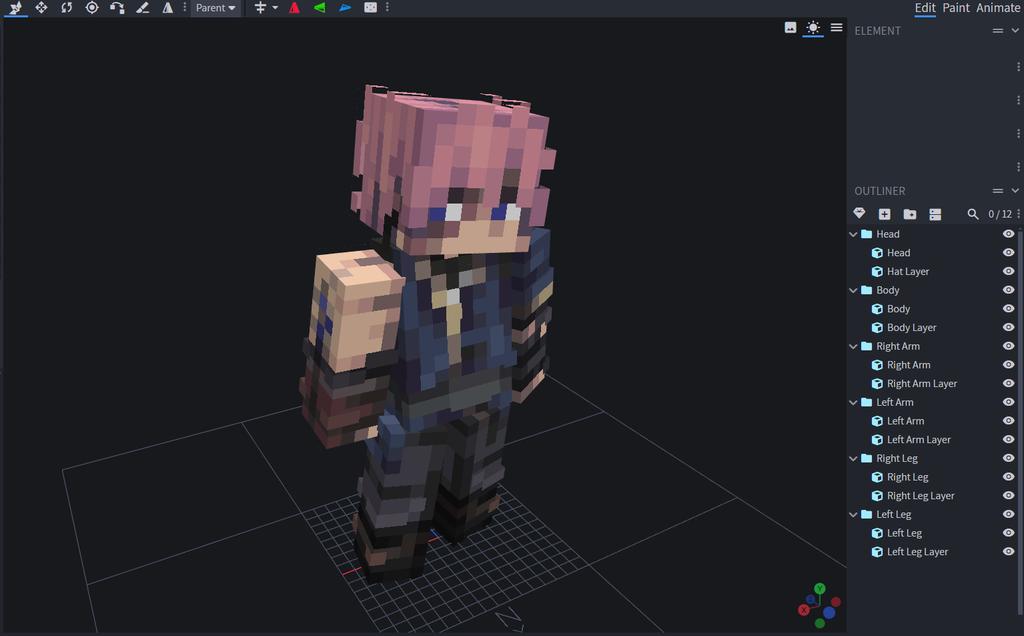Hide the Body Layer cube
This screenshot has width=1024, height=636.
tap(1008, 327)
